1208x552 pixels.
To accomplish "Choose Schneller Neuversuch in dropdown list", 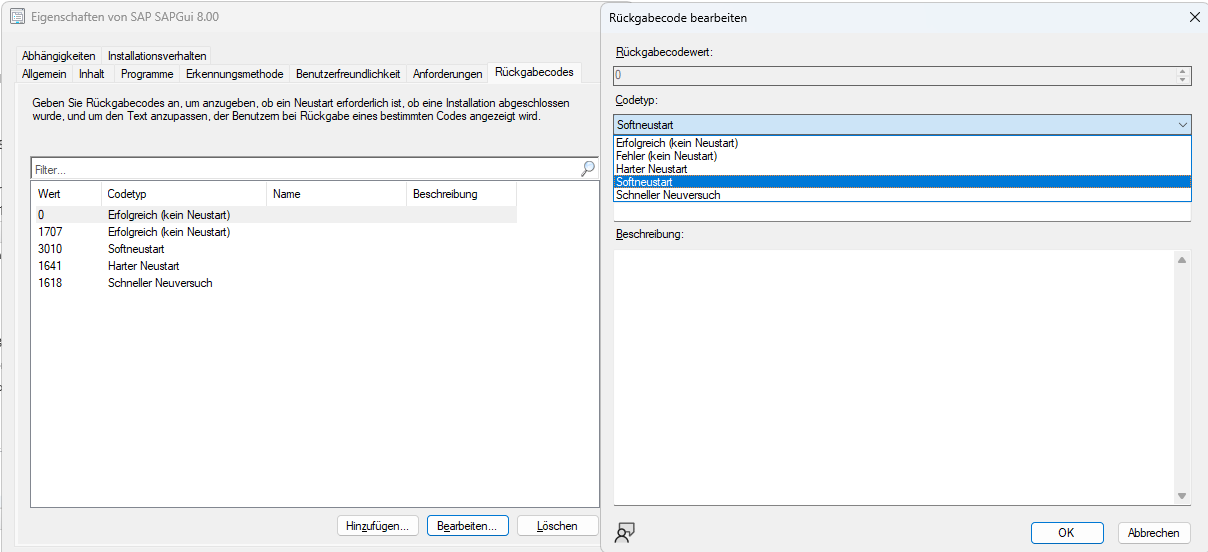I will [x=902, y=195].
